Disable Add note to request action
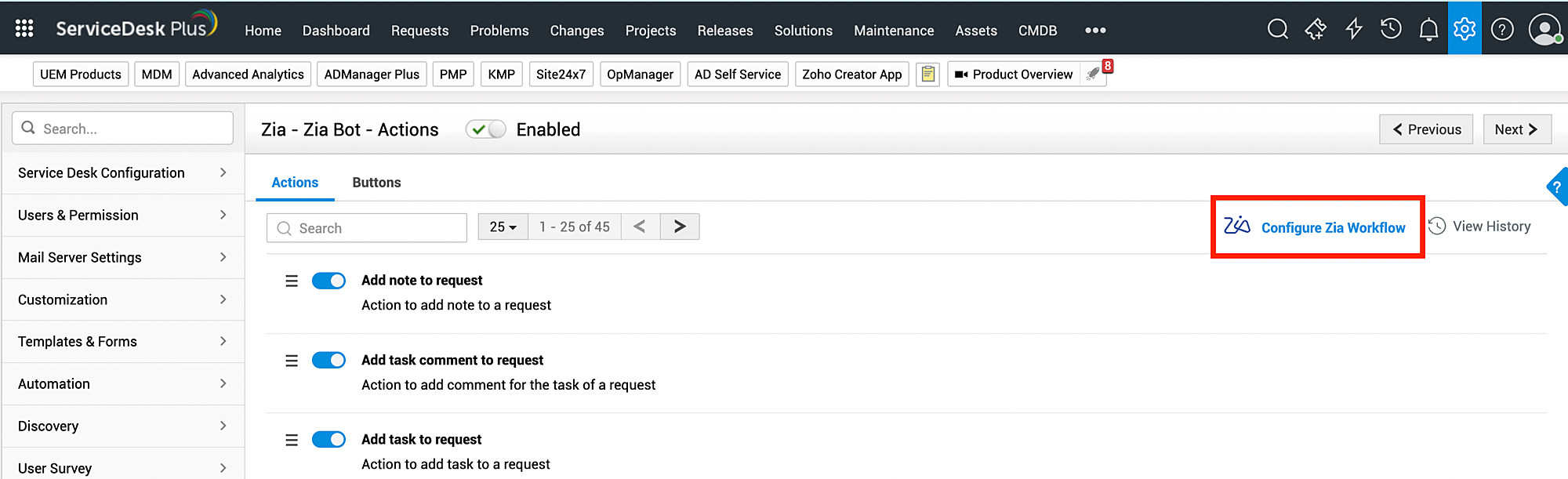Image resolution: width=1568 pixels, height=479 pixels. tap(328, 281)
